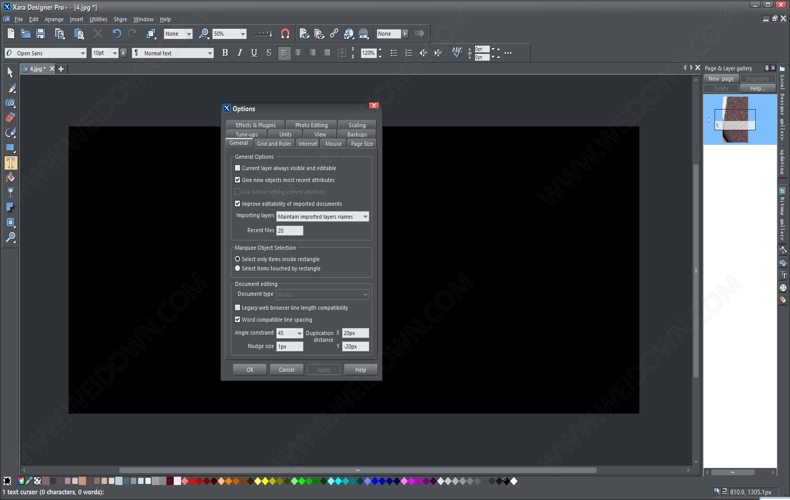Open the Open Sans font dropdown
This screenshot has width=790, height=500.
[81, 53]
